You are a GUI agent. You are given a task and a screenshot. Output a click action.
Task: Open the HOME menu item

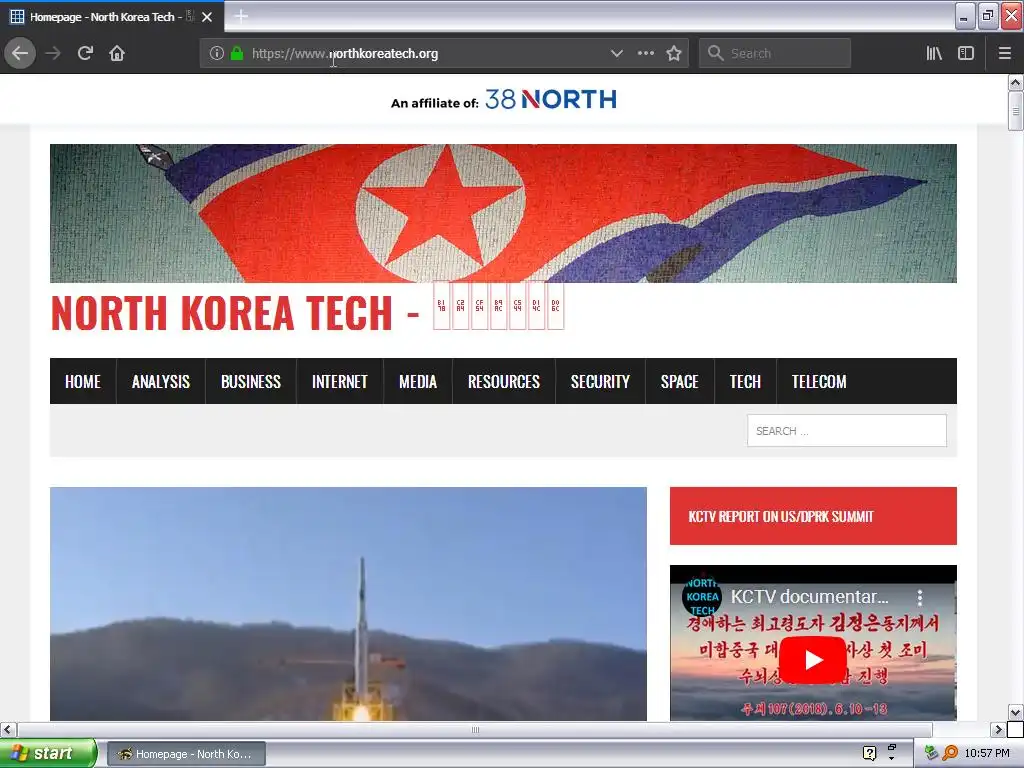click(x=83, y=381)
